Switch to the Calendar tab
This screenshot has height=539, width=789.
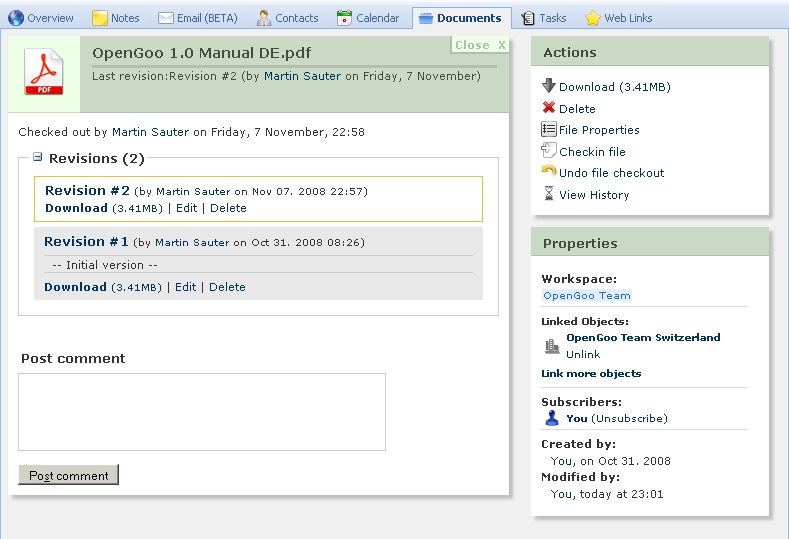(x=368, y=18)
